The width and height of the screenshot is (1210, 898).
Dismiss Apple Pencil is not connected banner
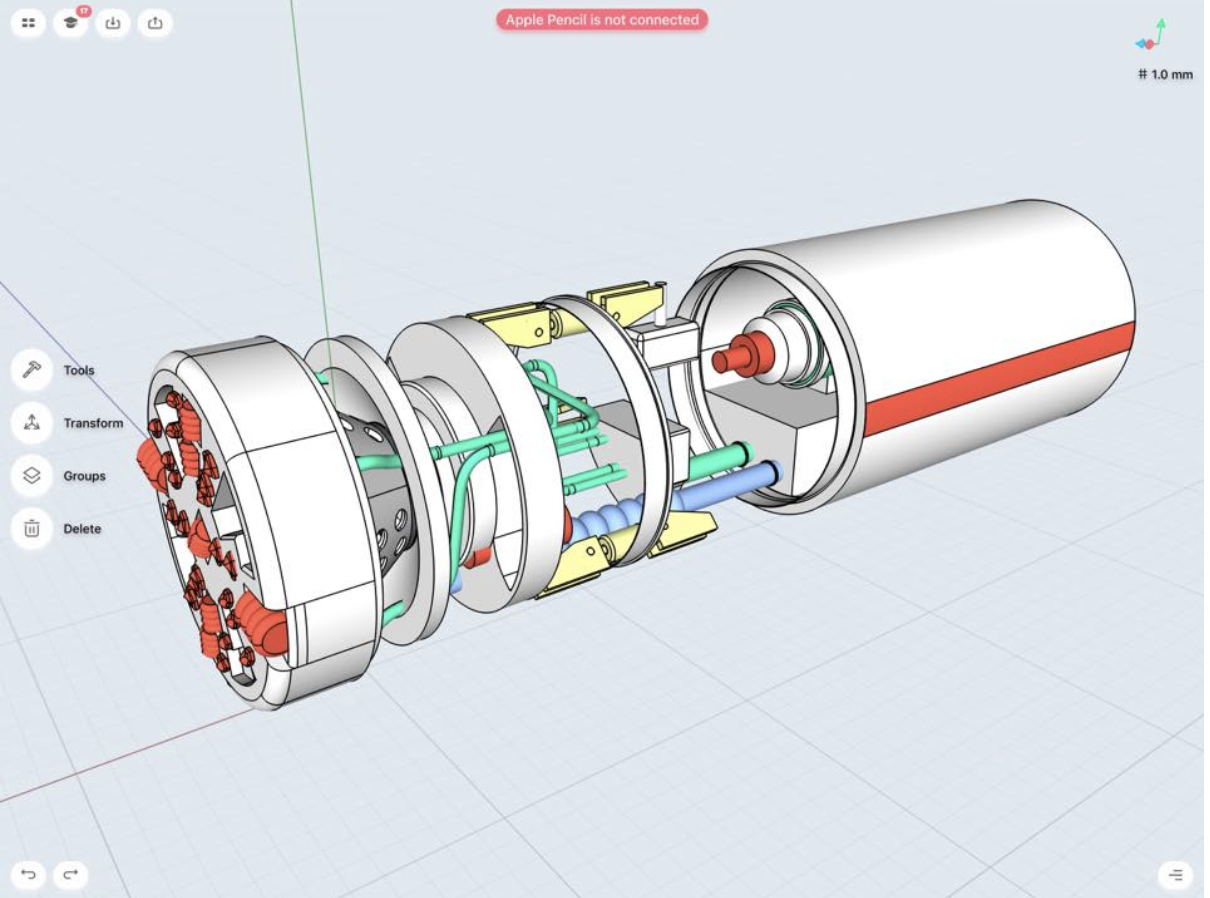602,20
